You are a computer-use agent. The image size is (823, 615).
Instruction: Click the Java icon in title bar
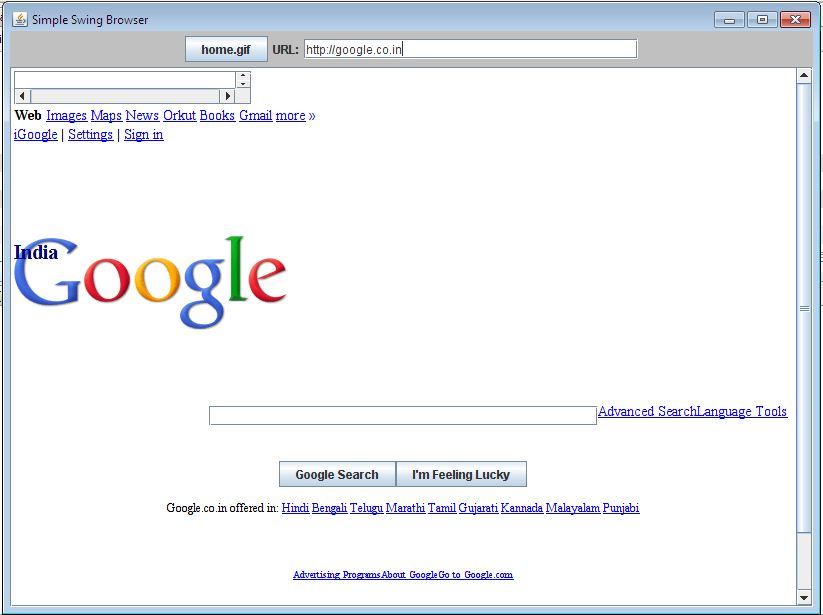pyautogui.click(x=20, y=19)
